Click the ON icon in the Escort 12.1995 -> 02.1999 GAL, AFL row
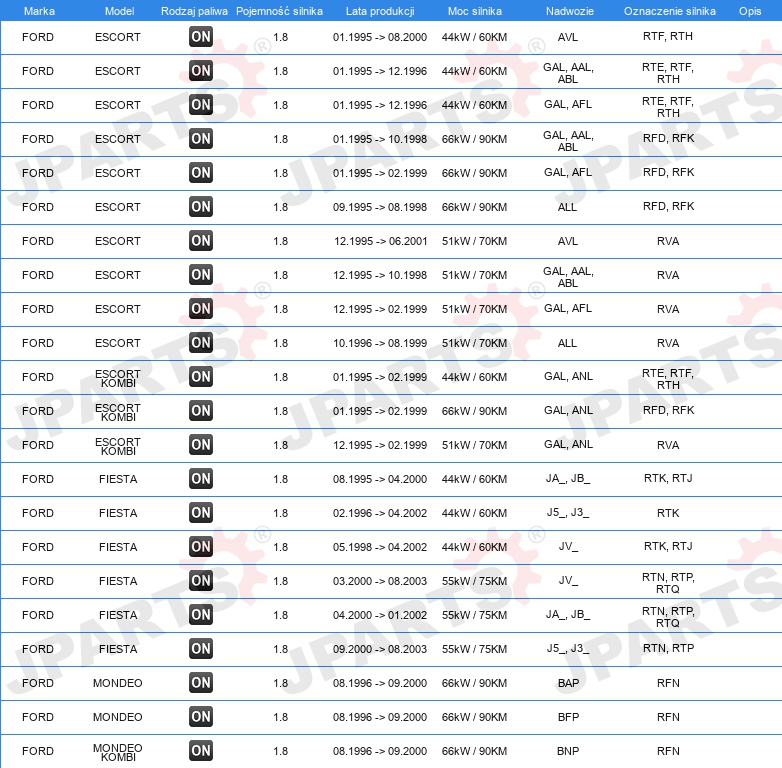782x768 pixels. [x=201, y=308]
